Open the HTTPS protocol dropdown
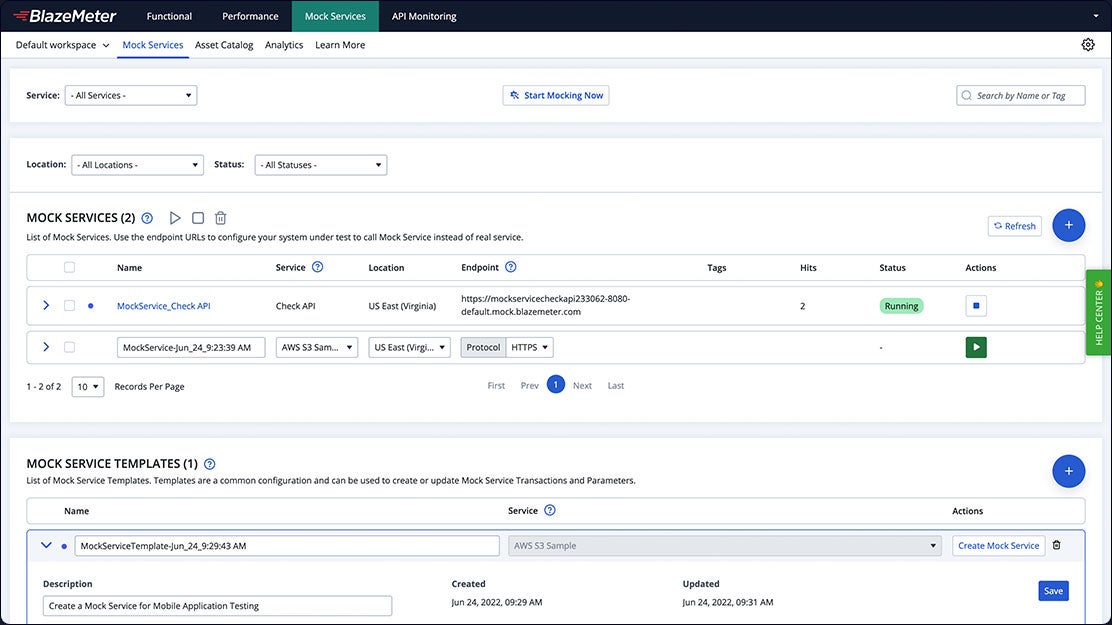The width and height of the screenshot is (1112, 625). (x=530, y=347)
